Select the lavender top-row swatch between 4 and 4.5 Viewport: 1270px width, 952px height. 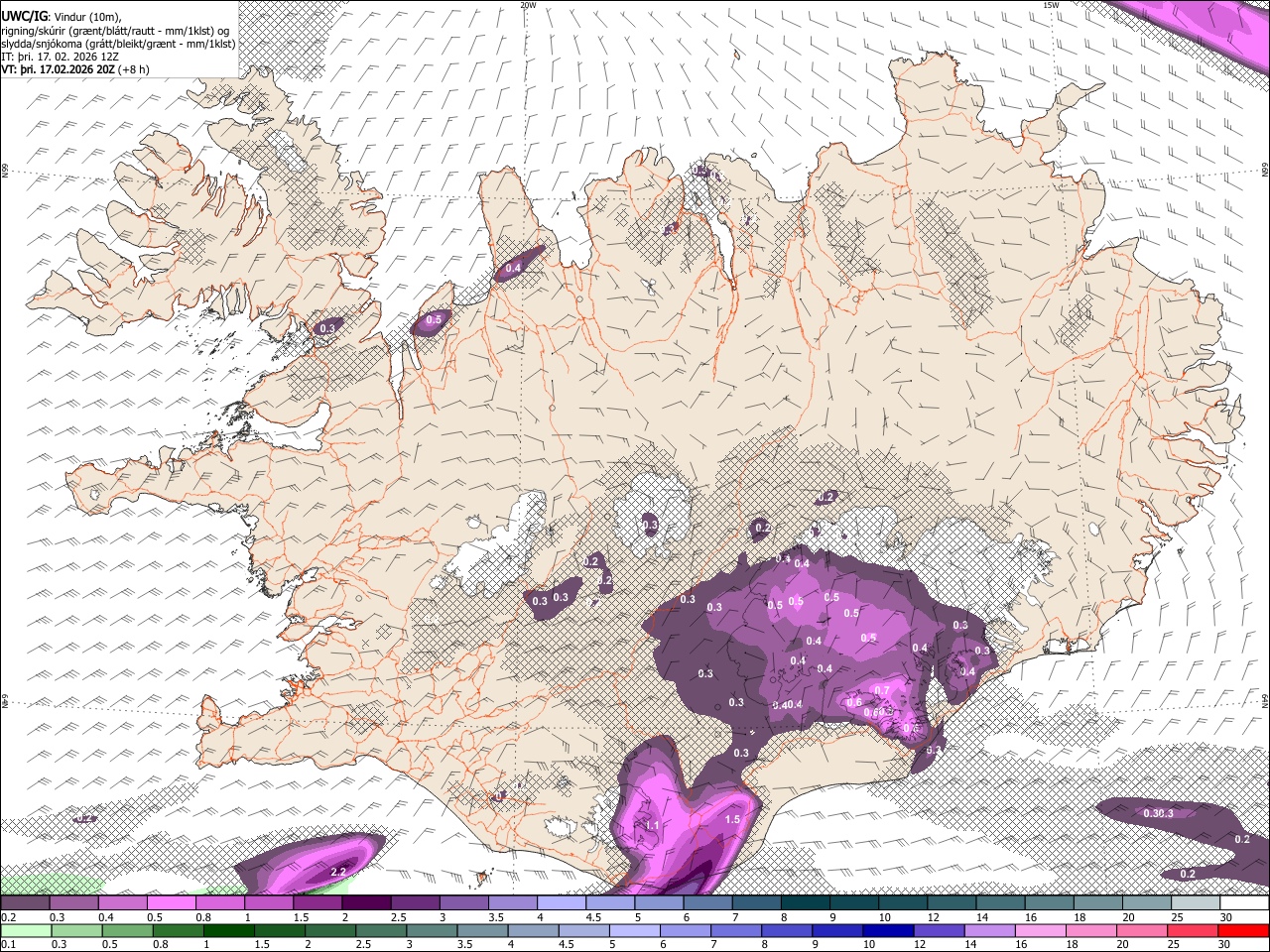562,902
